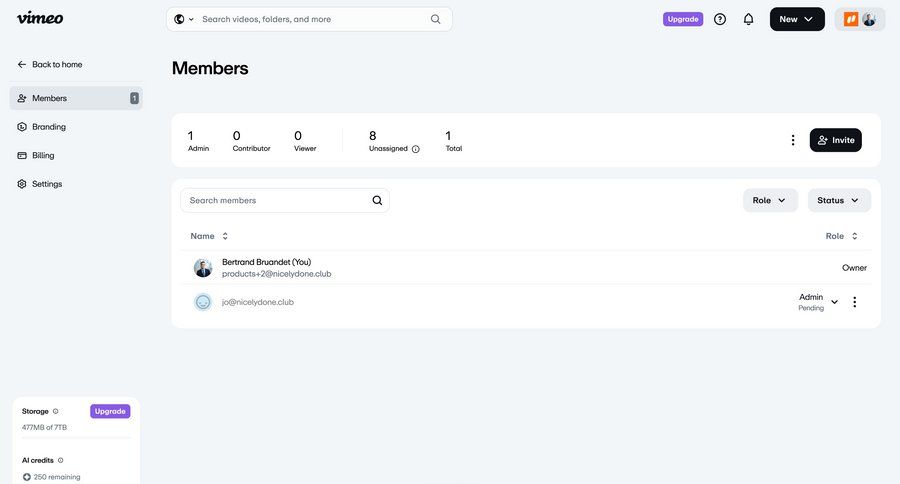Image resolution: width=900 pixels, height=484 pixels.
Task: Go to Branding in the sidebar
Action: point(49,127)
